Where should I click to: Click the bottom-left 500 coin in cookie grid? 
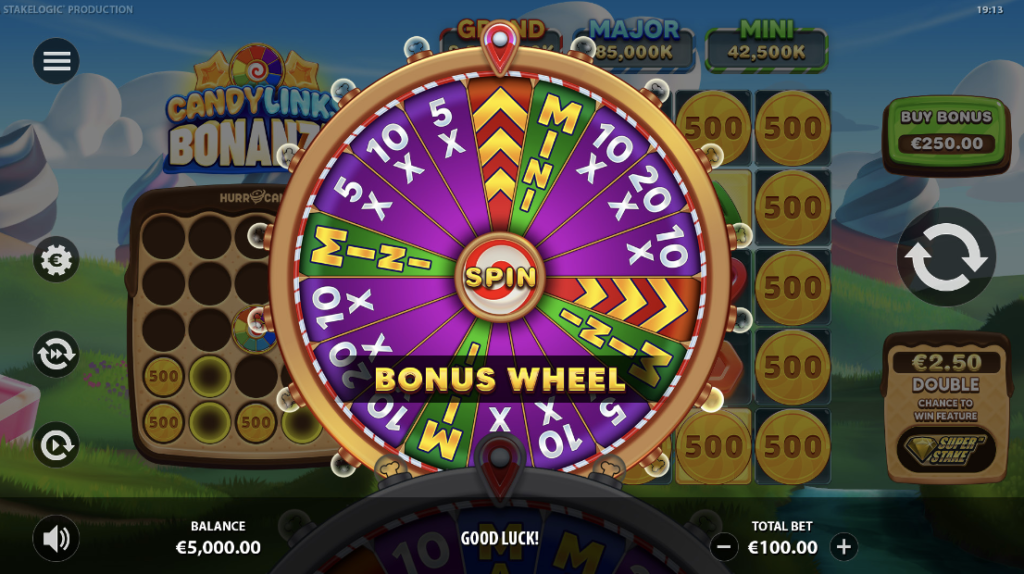pos(163,423)
